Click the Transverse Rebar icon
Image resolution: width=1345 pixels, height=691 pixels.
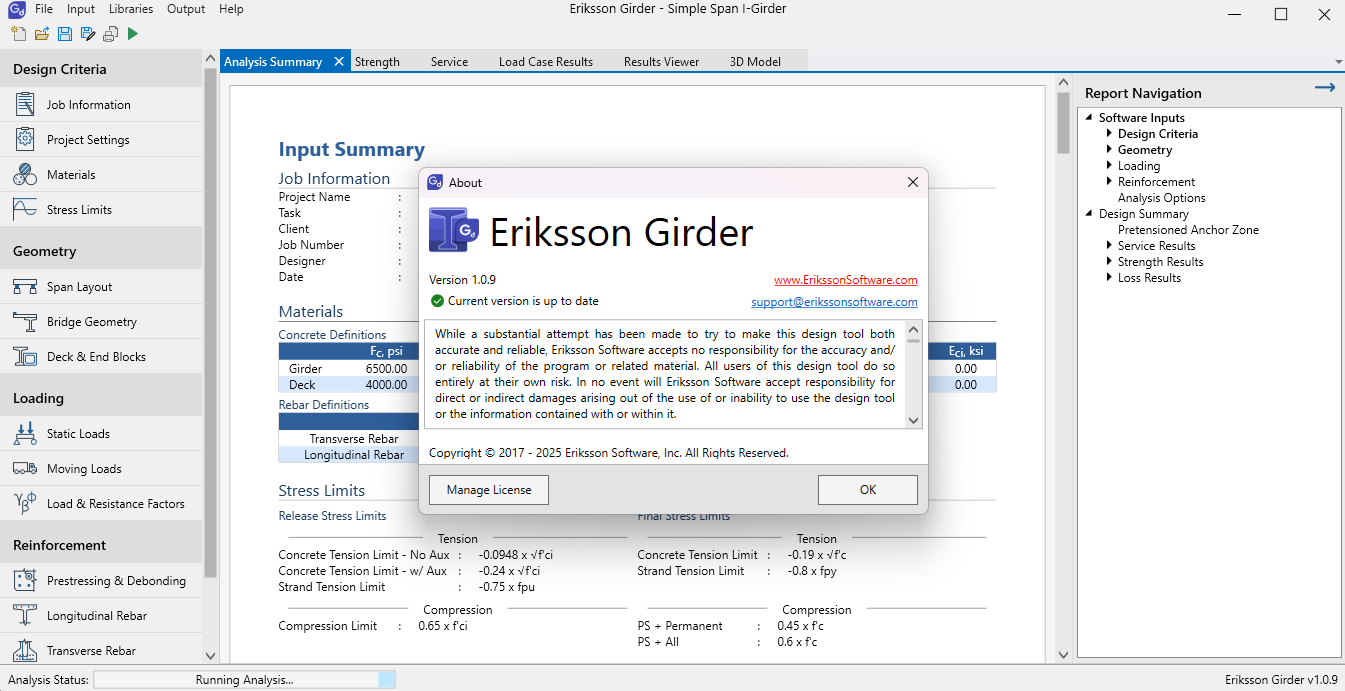pyautogui.click(x=25, y=650)
